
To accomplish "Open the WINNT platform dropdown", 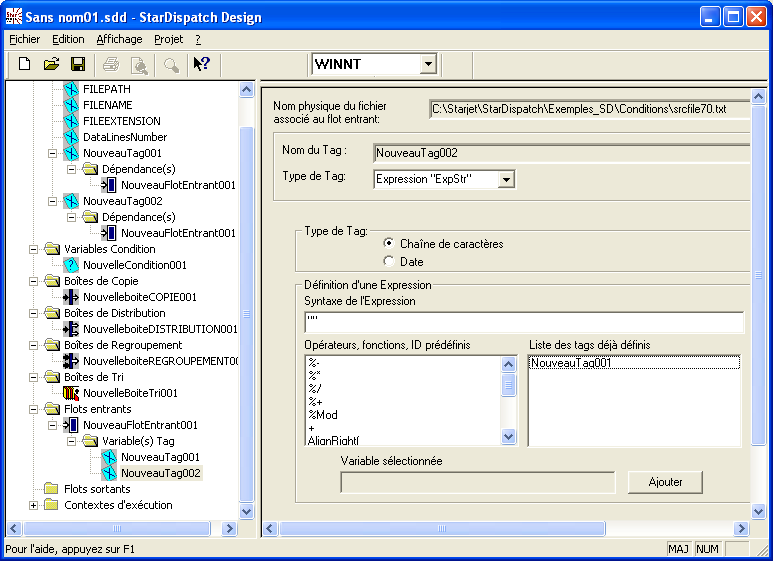I will point(428,64).
